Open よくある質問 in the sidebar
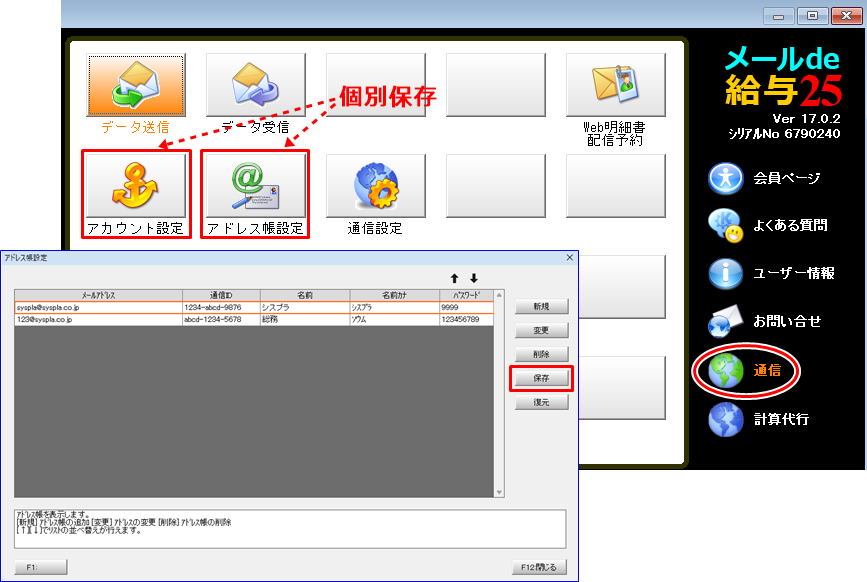Screen dimensions: 867x582 (726, 226)
